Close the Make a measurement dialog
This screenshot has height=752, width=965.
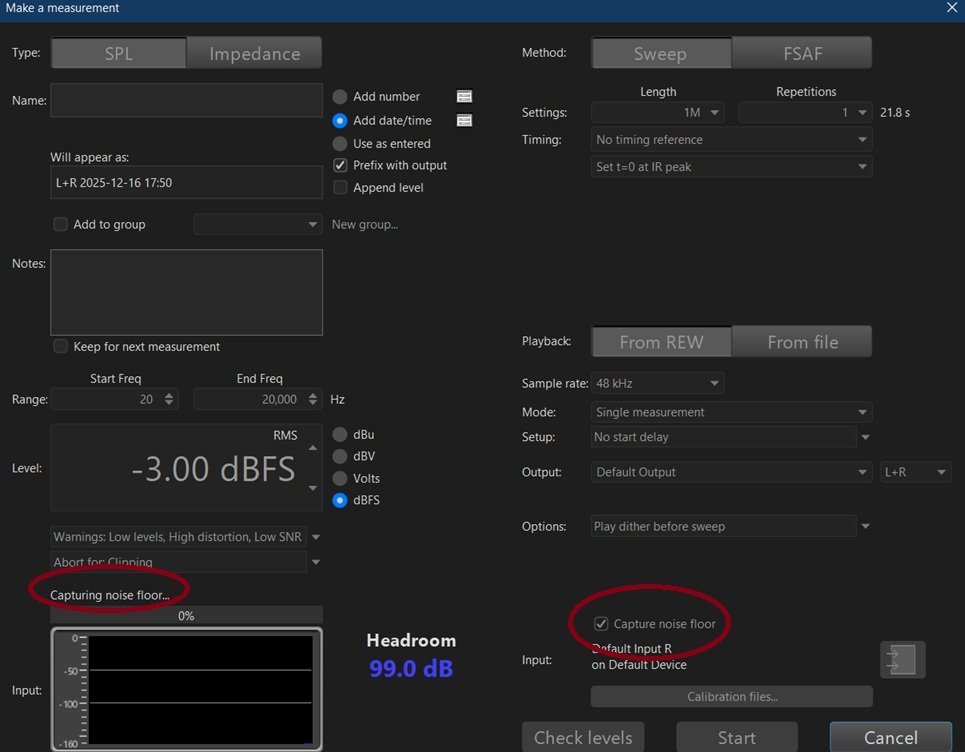951,8
